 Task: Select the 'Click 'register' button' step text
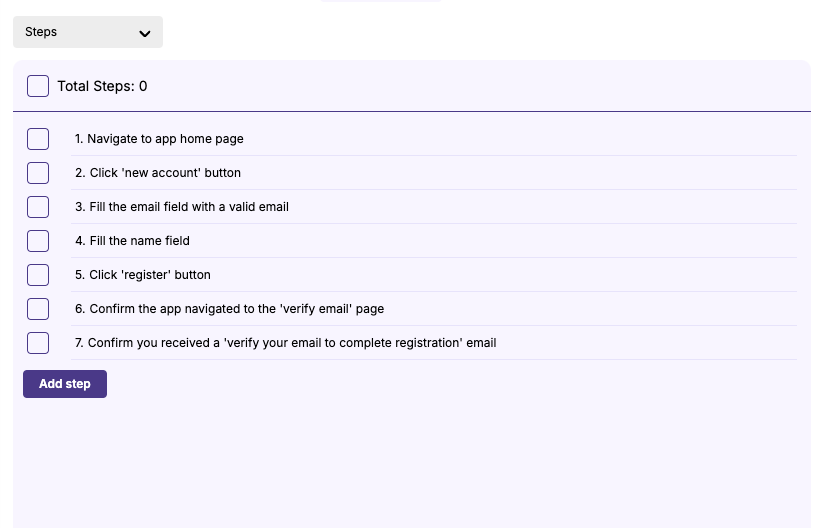(x=150, y=275)
